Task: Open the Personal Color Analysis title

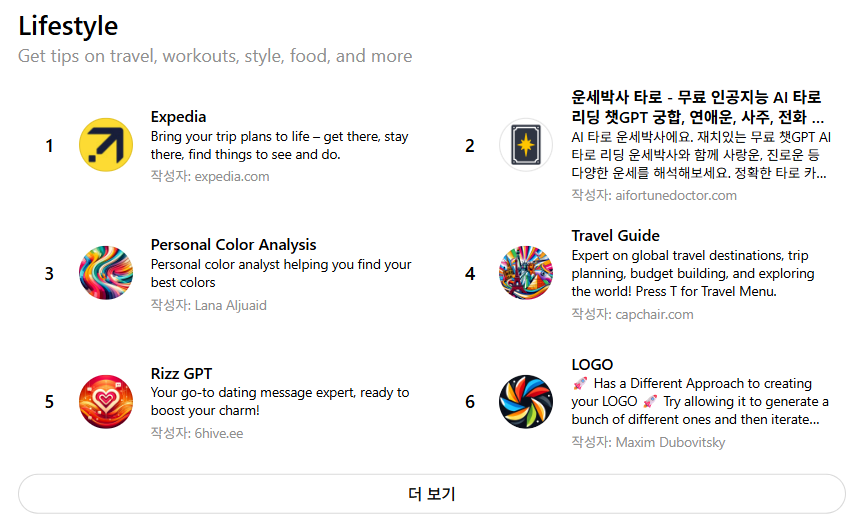Action: click(x=234, y=245)
